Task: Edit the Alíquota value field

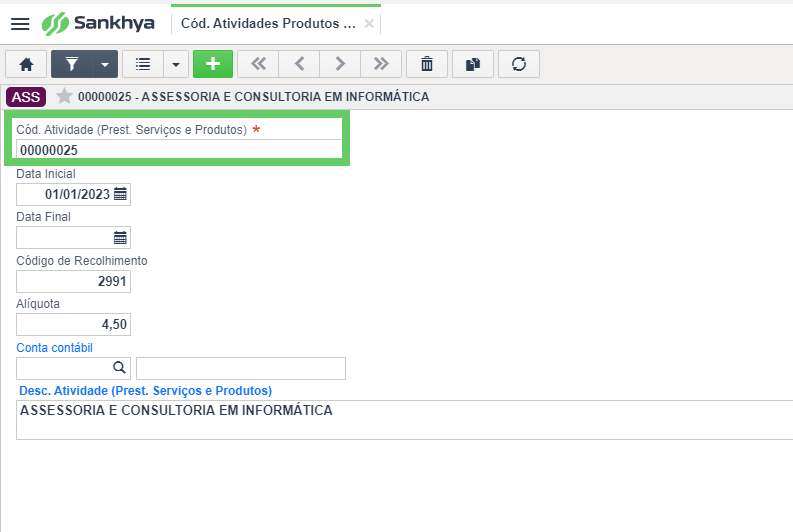Action: [x=73, y=324]
